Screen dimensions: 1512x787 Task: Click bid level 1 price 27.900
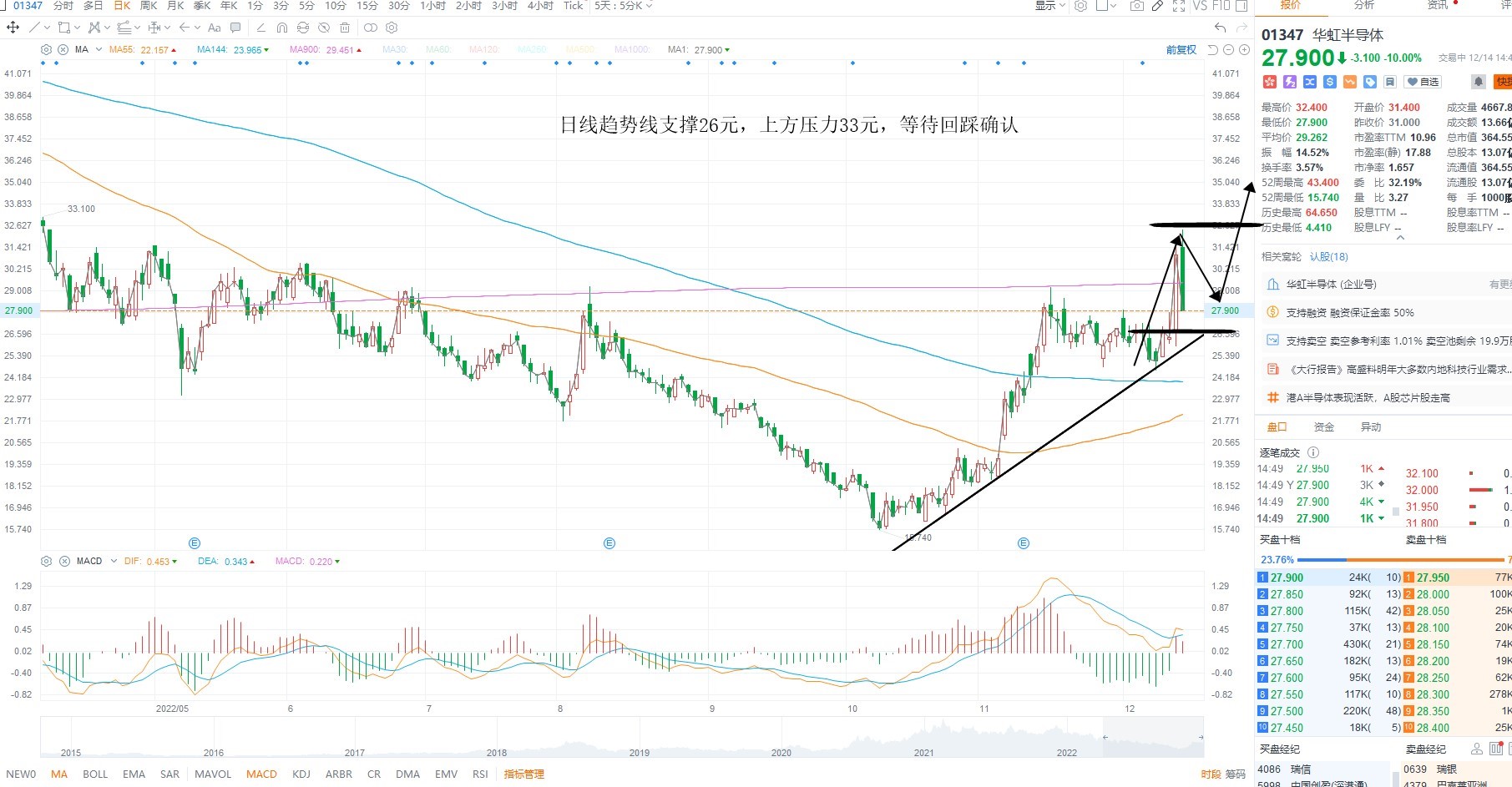tap(1287, 578)
